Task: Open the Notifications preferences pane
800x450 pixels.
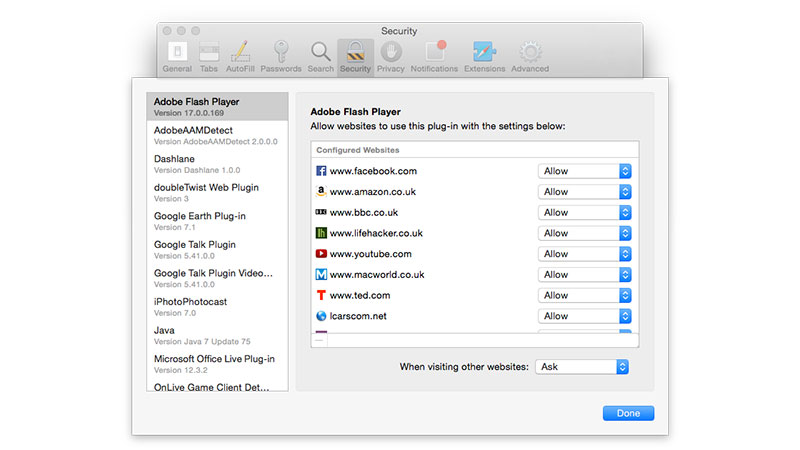Action: coord(434,57)
